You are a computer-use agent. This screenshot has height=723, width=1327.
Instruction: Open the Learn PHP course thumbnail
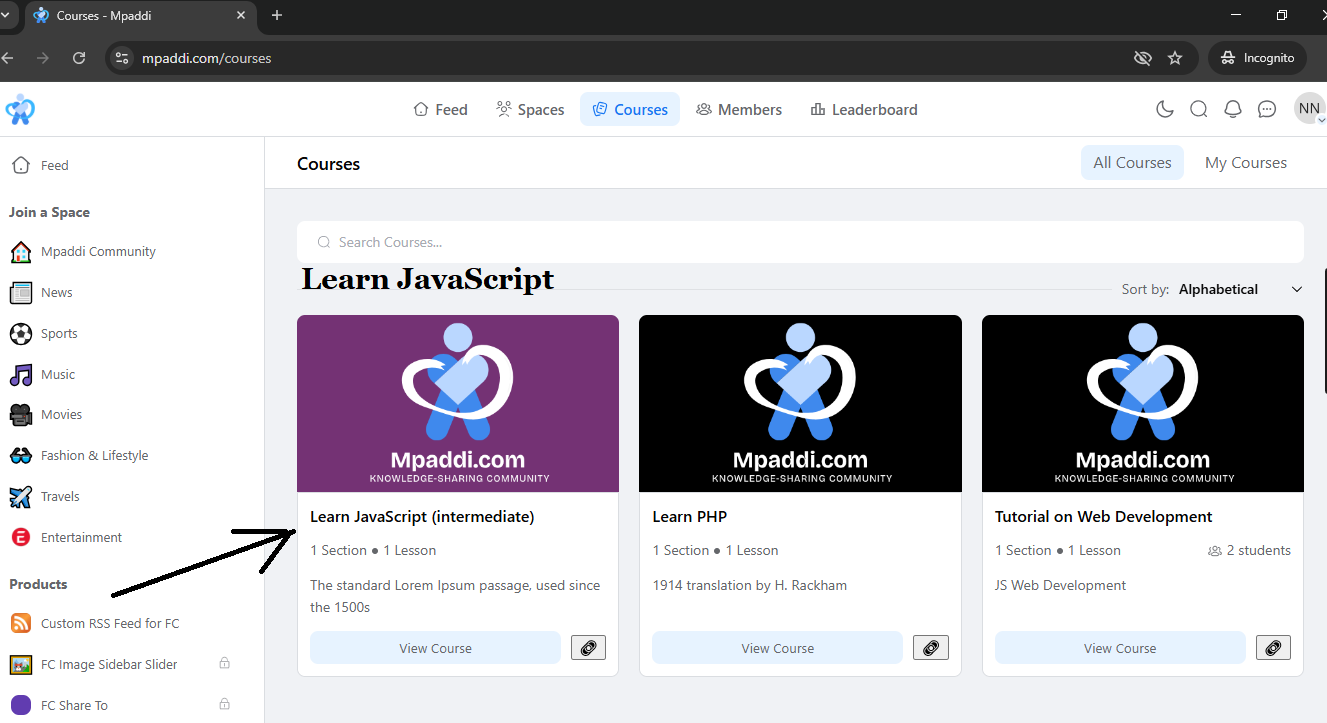(x=800, y=404)
